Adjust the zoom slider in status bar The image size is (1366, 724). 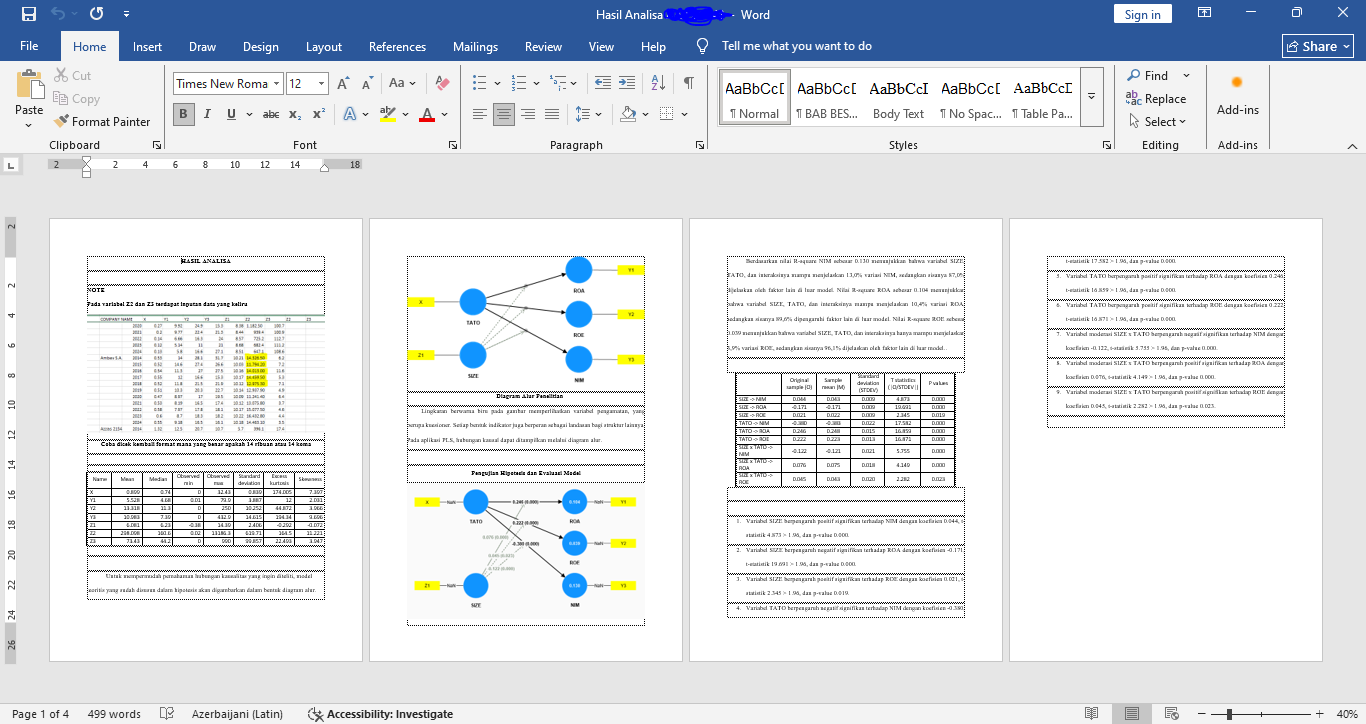[x=1229, y=714]
